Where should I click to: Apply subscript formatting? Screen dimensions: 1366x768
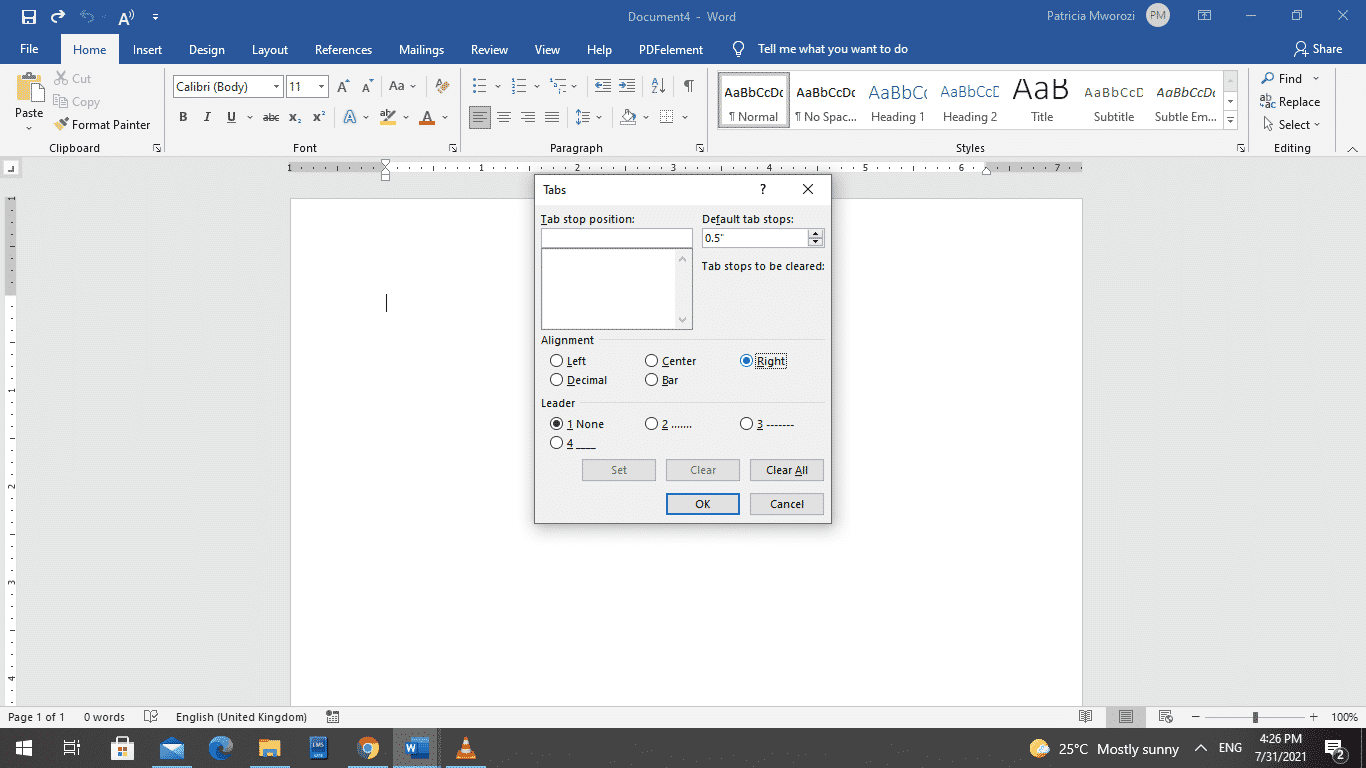click(x=295, y=117)
